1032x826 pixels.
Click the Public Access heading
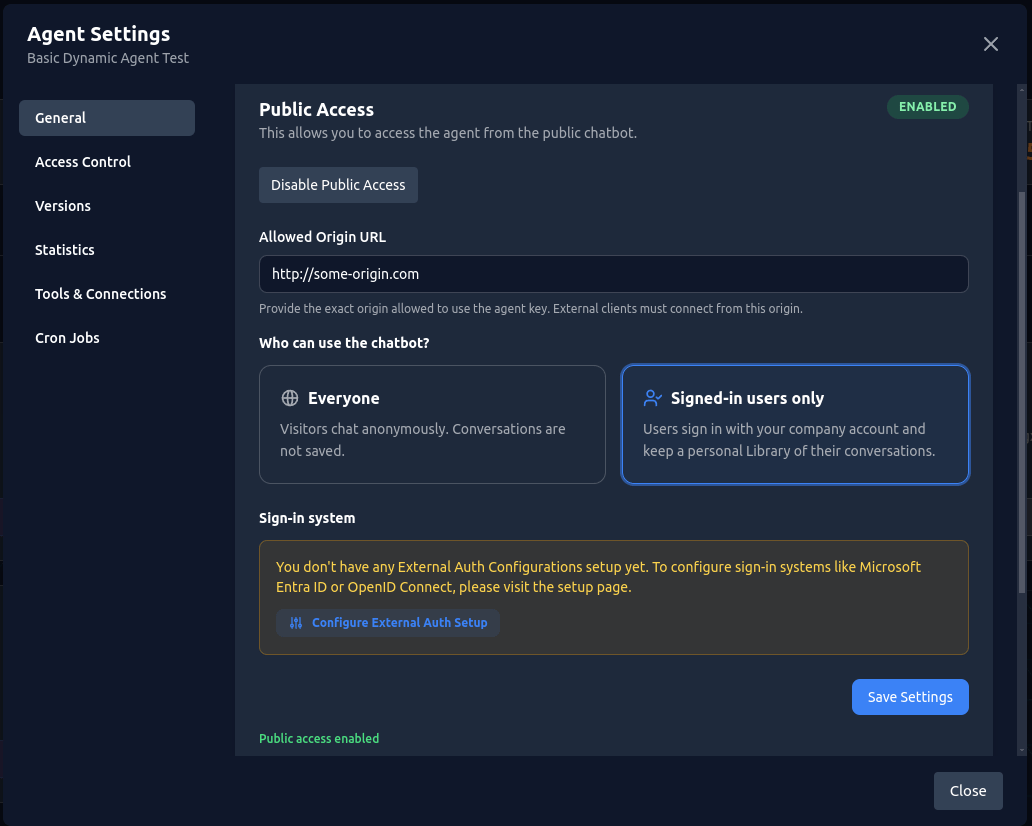click(317, 109)
